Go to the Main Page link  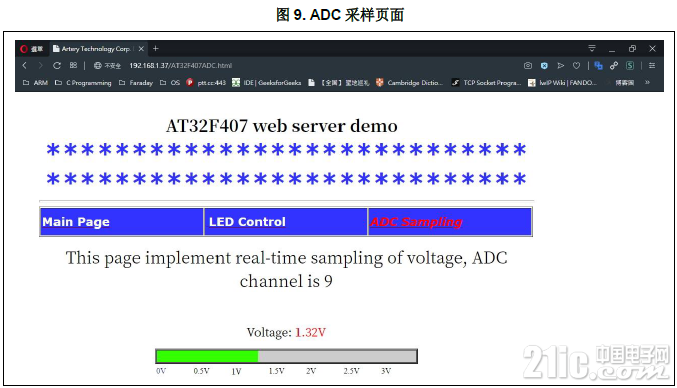tap(76, 222)
